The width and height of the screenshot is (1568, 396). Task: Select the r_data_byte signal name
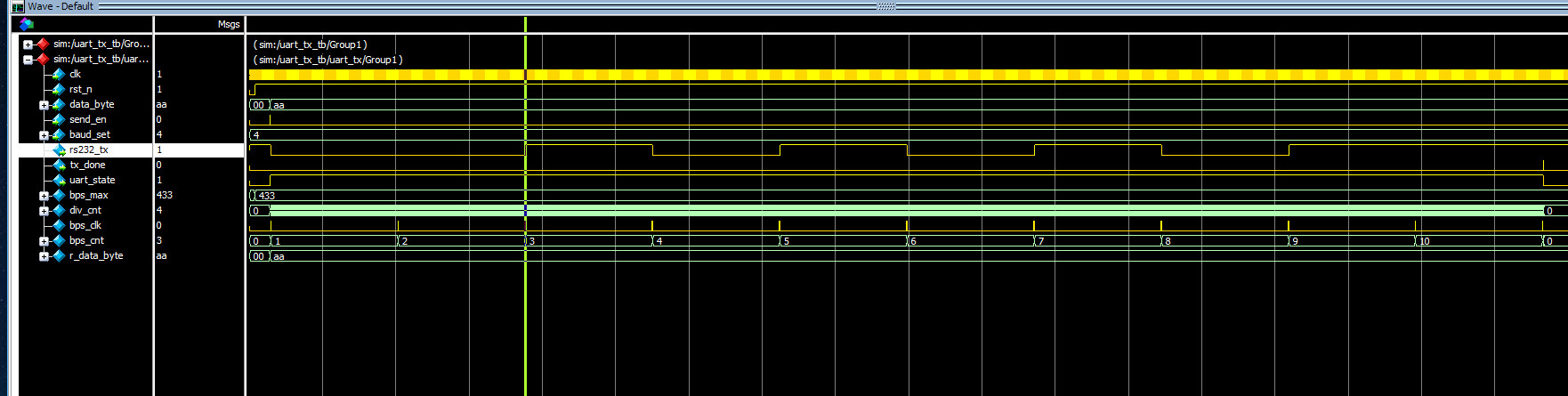pyautogui.click(x=96, y=255)
